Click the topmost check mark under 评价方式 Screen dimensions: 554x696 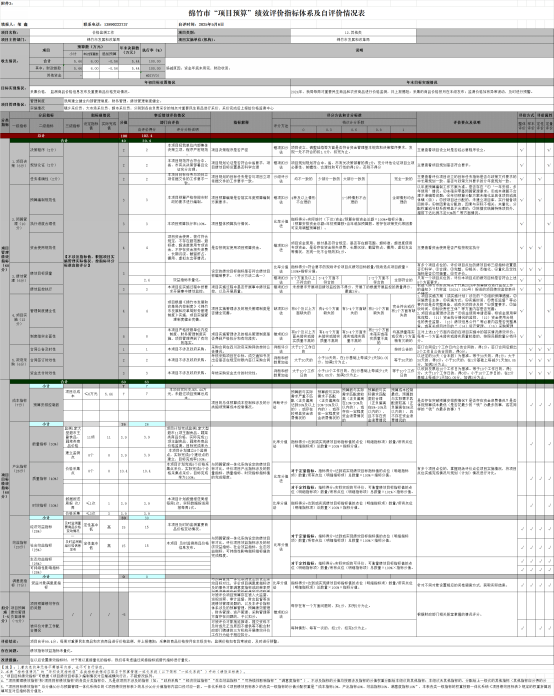pyautogui.click(x=522, y=150)
